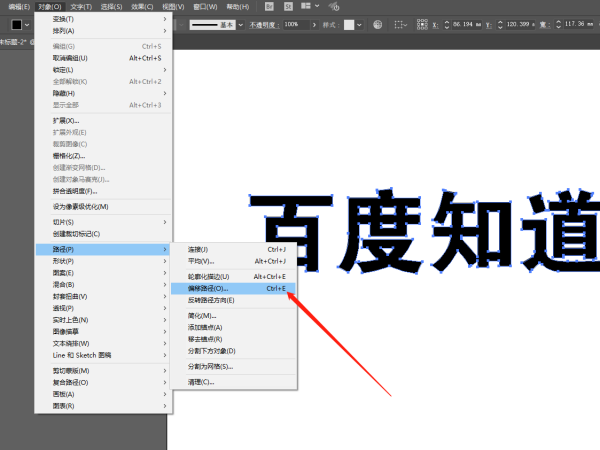Viewport: 600px width, 450px height.
Task: Open the 编辑(E) menu
Action: pyautogui.click(x=19, y=7)
